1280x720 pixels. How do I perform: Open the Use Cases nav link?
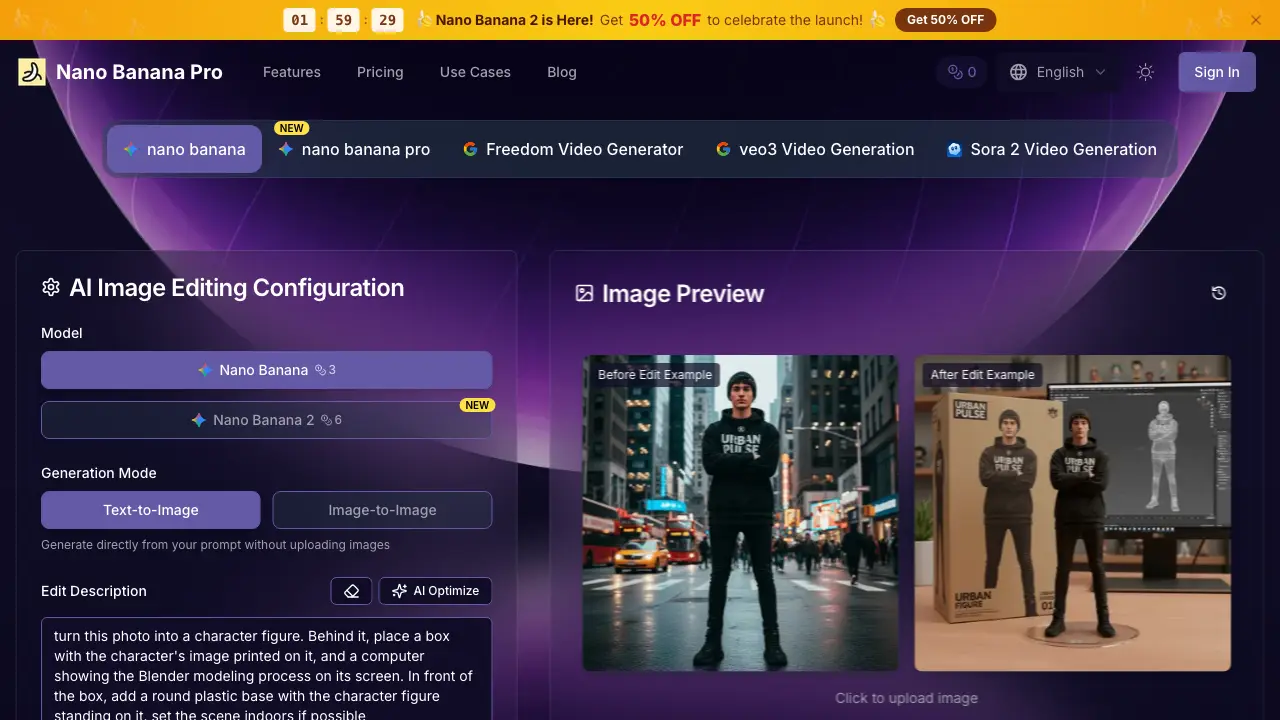coord(475,72)
